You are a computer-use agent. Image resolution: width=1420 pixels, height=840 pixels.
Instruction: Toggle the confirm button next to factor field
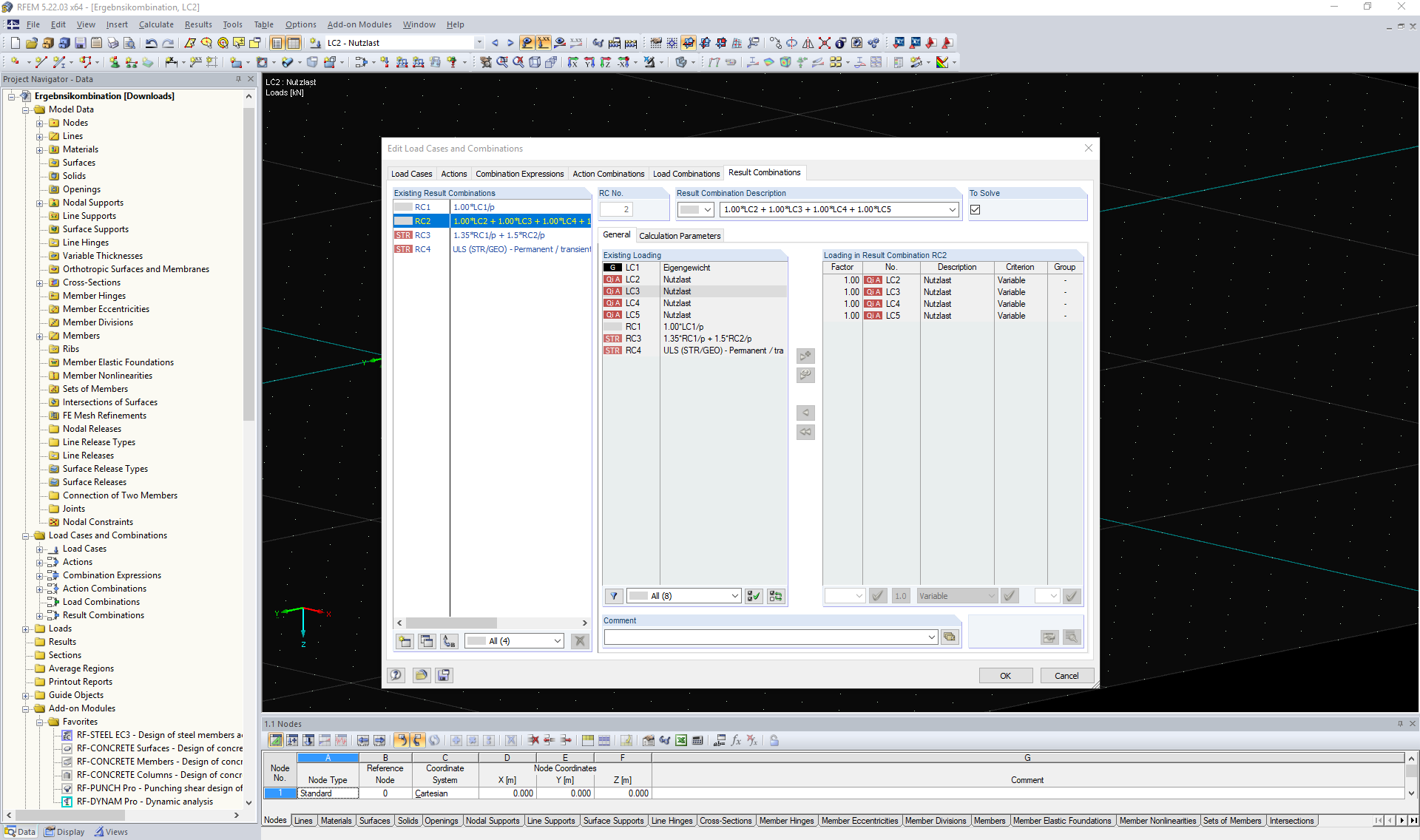click(878, 596)
